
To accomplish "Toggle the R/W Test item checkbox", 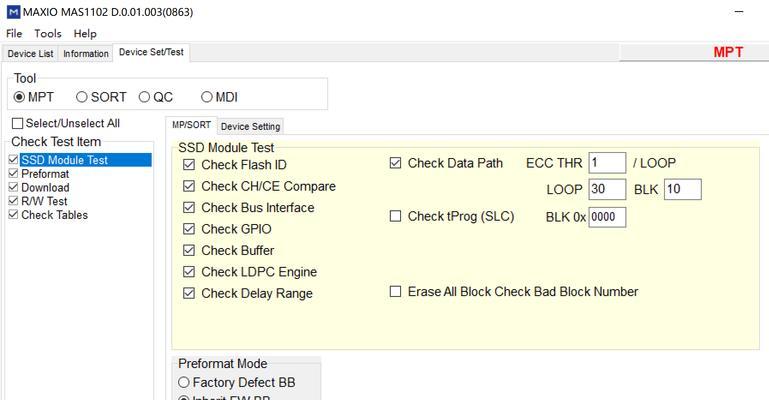I will [13, 200].
